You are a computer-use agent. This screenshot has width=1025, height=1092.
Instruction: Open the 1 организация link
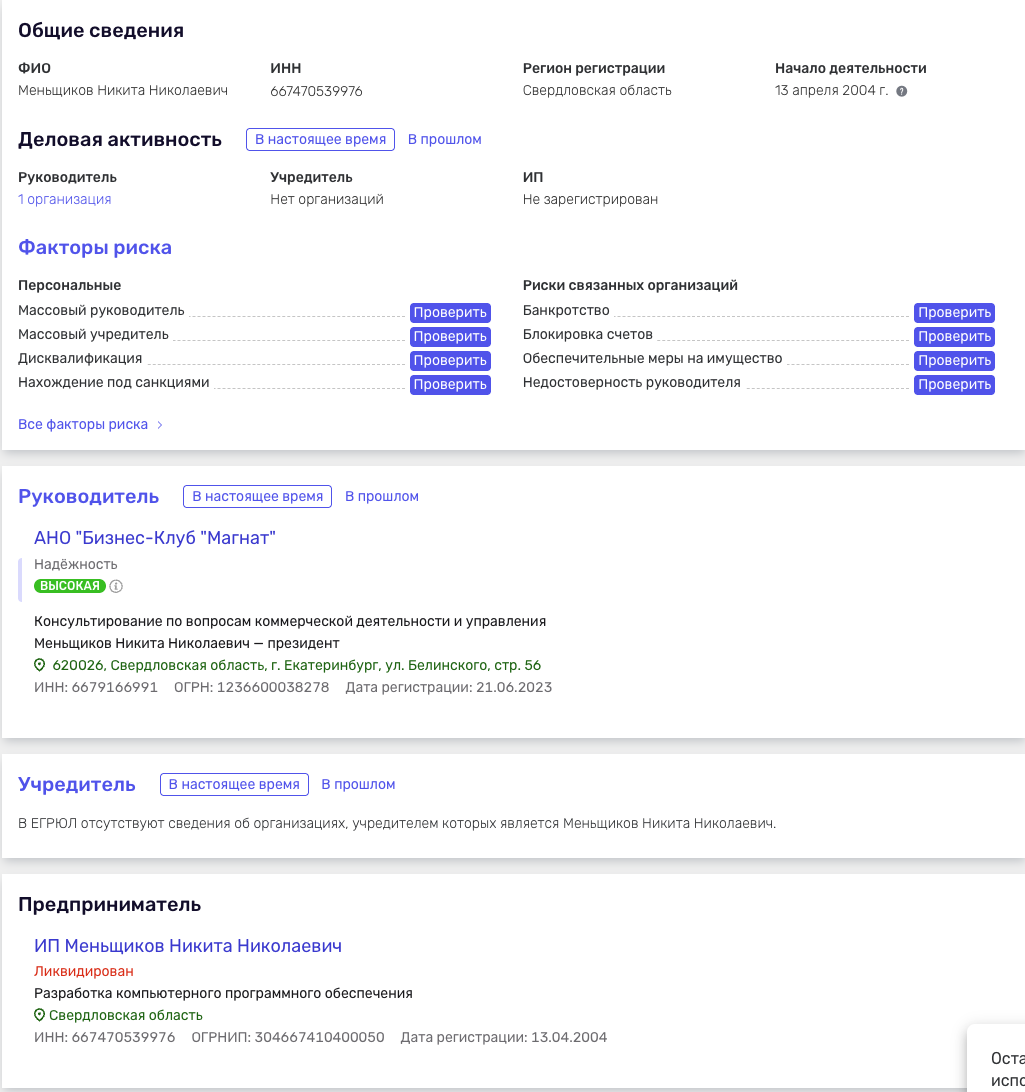point(65,199)
